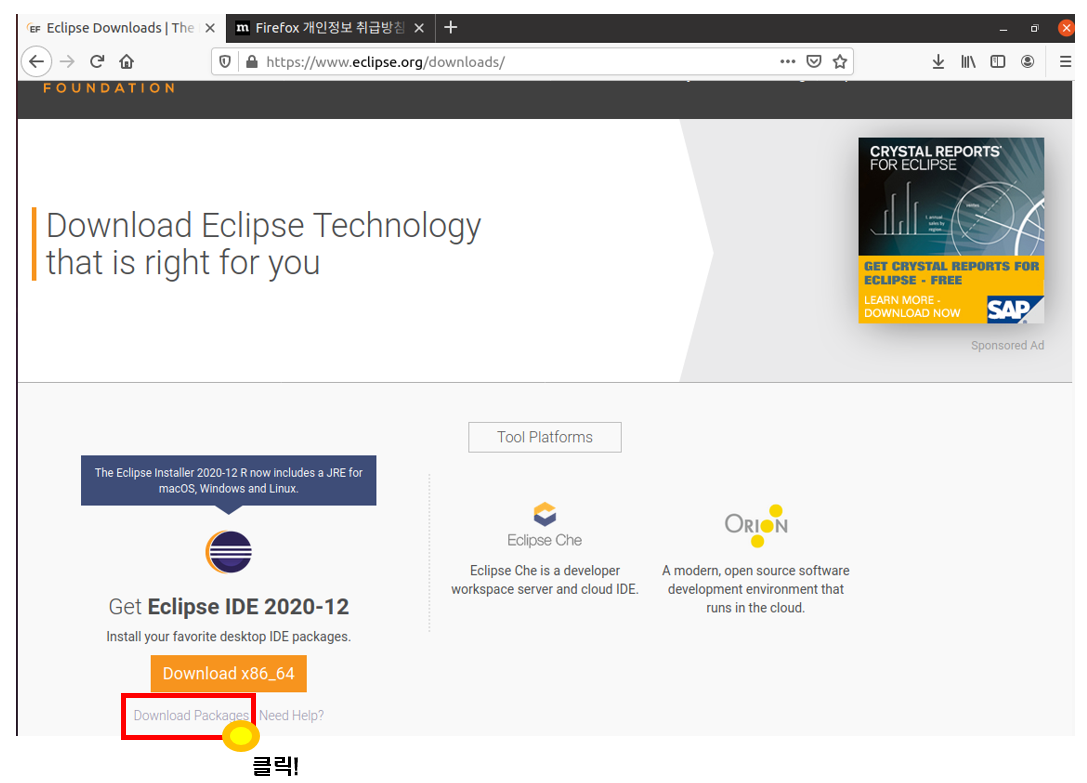Click the Download x86_64 button
This screenshot has height=783, width=1087.
[x=229, y=673]
